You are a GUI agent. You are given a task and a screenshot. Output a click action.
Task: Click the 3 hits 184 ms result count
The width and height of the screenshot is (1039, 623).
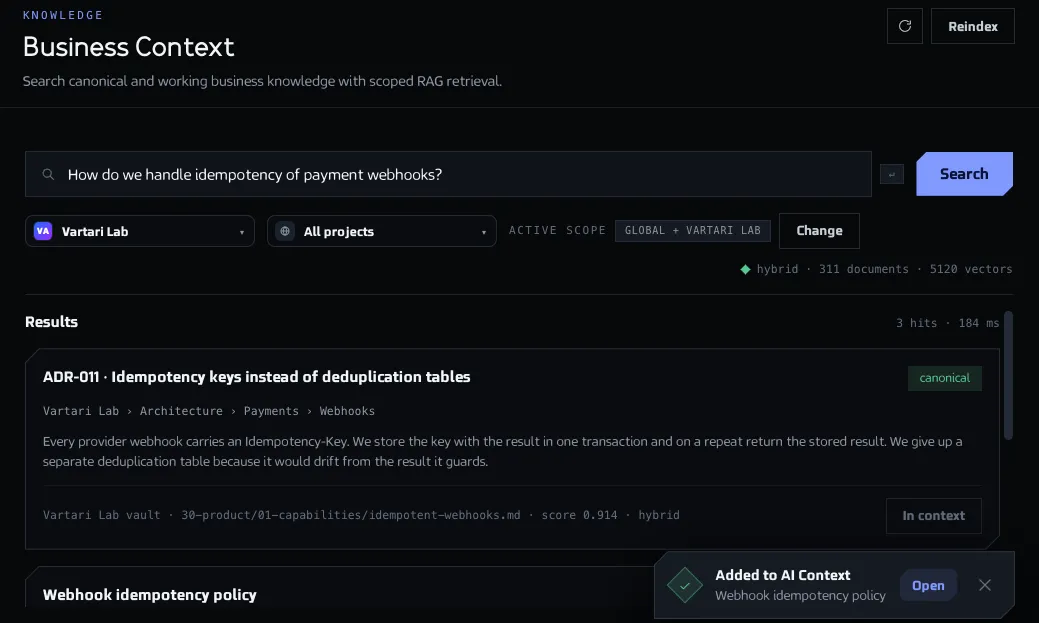click(x=948, y=323)
